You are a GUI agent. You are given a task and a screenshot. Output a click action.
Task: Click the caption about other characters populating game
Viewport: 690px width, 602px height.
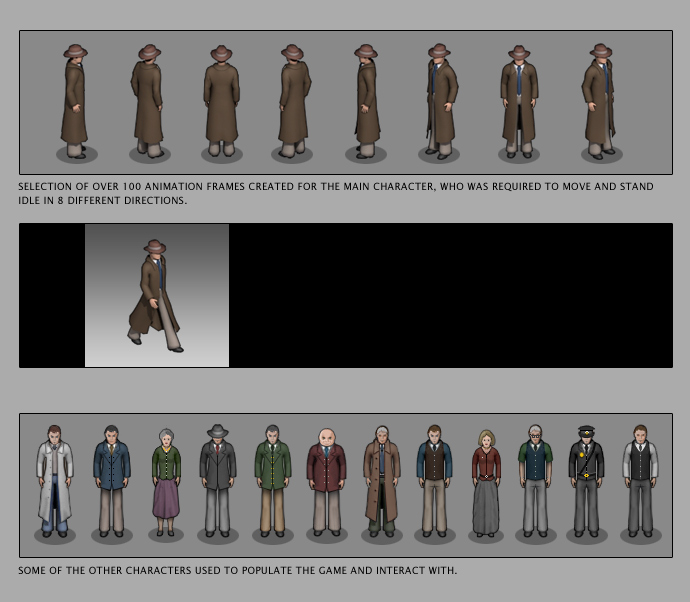237,570
